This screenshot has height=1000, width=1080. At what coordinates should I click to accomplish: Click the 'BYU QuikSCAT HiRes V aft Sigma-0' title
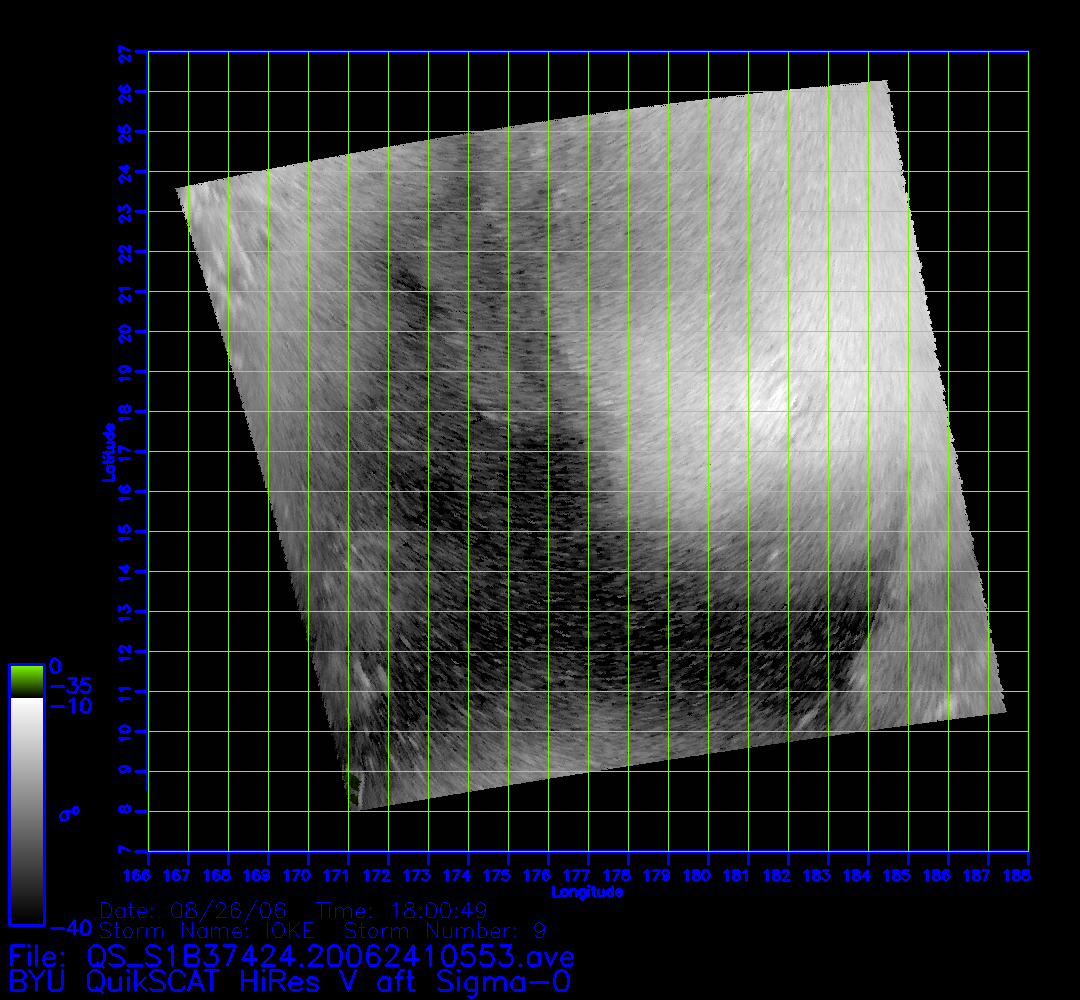click(290, 981)
